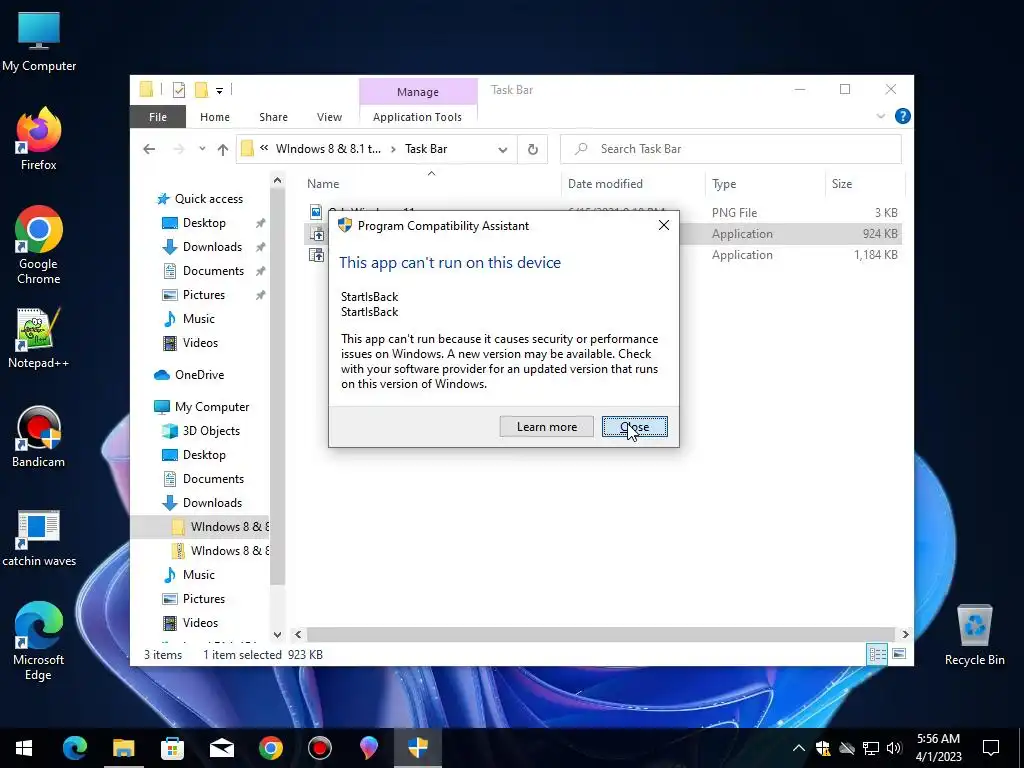Open volume control in system tray
Screen dimensions: 1024x768
[894, 748]
